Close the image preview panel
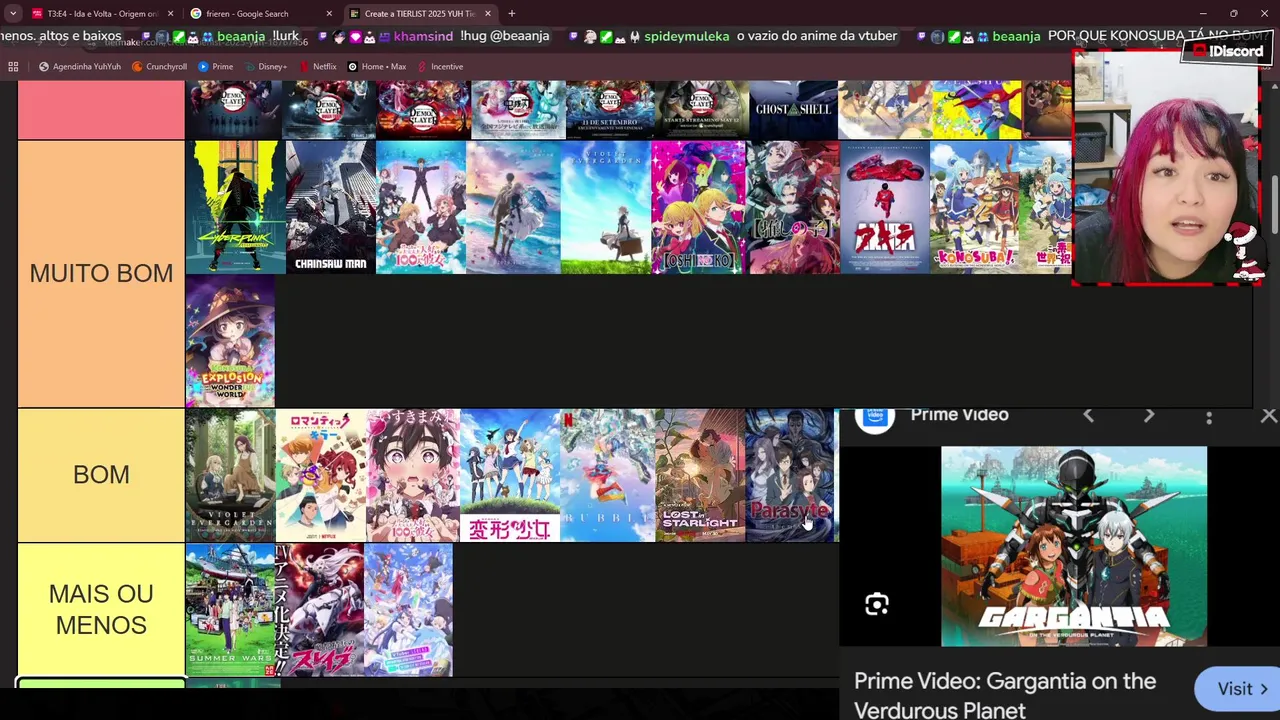 [1268, 416]
